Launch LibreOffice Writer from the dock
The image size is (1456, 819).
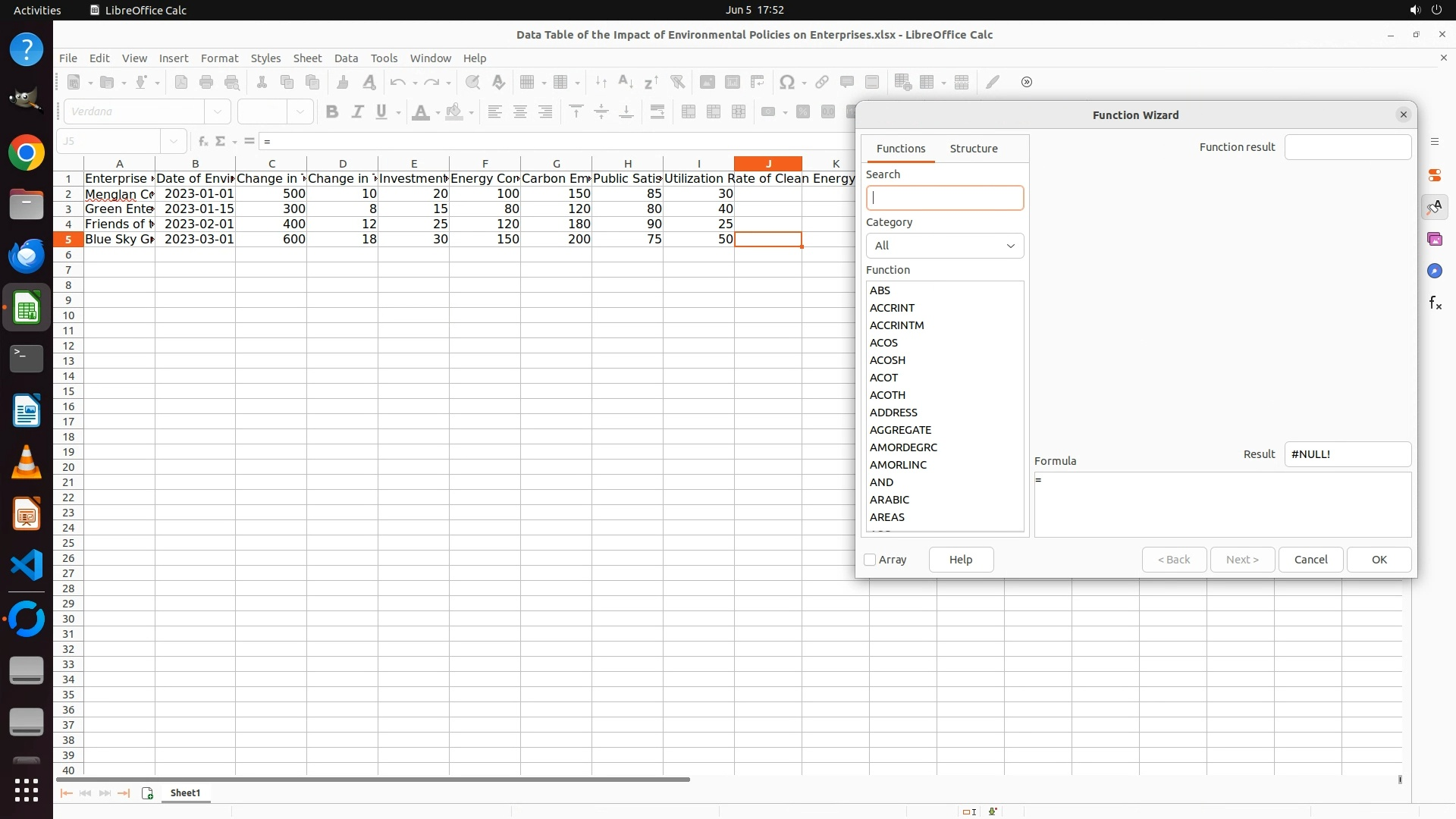[27, 411]
